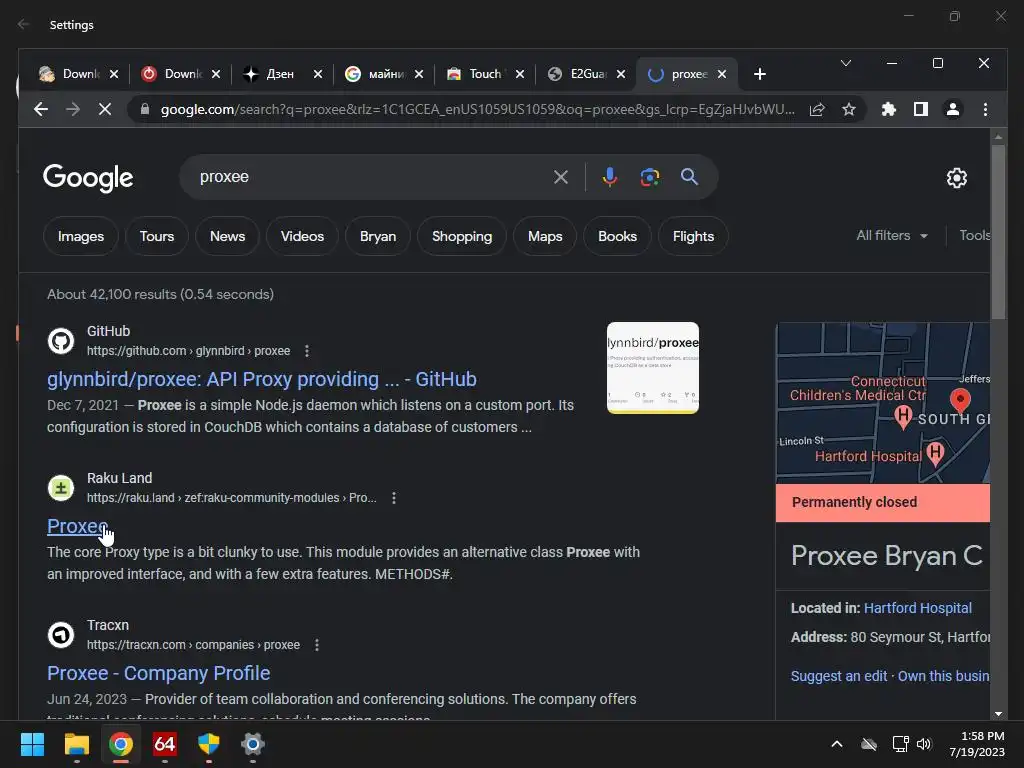The height and width of the screenshot is (768, 1024).
Task: Go back in the Settings window
Action: point(24,24)
